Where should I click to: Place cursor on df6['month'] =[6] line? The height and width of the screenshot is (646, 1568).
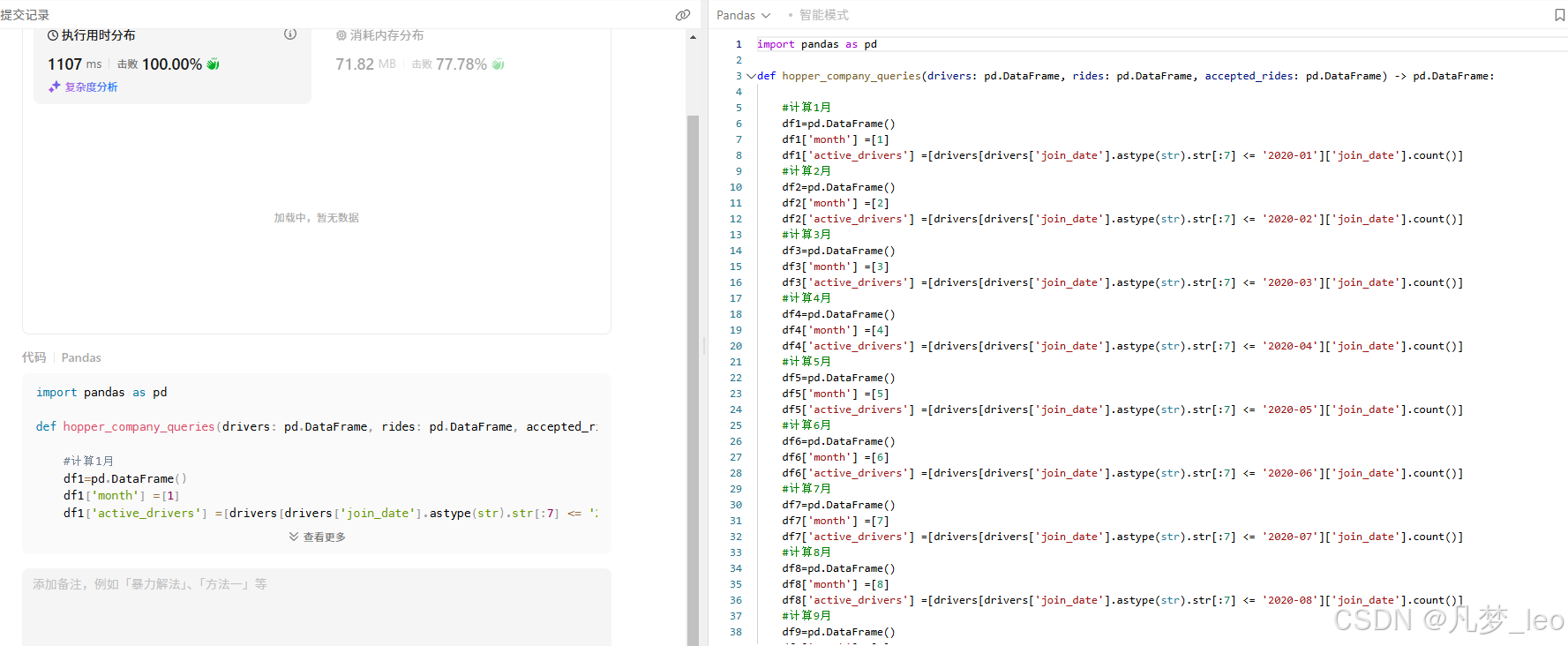tap(836, 457)
